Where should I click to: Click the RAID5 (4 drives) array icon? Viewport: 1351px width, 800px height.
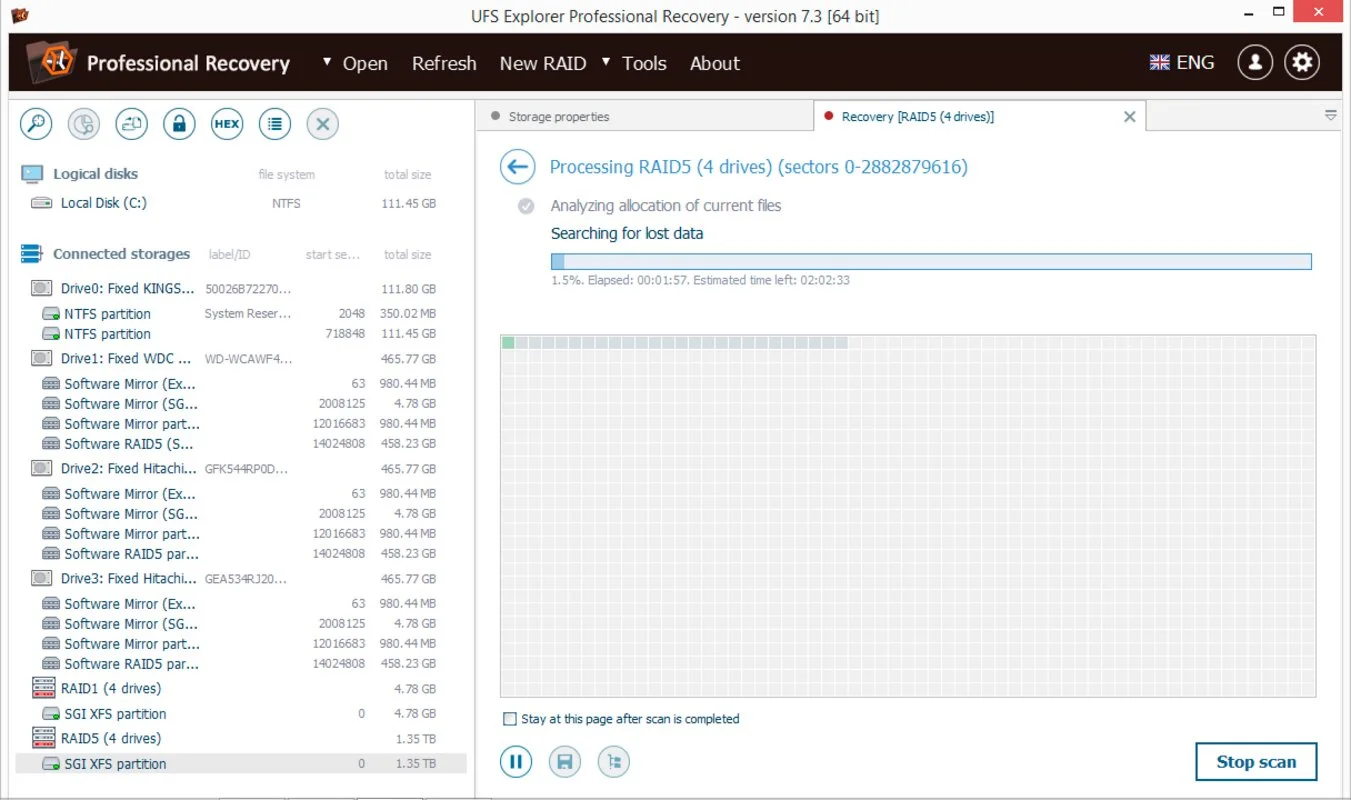coord(43,738)
